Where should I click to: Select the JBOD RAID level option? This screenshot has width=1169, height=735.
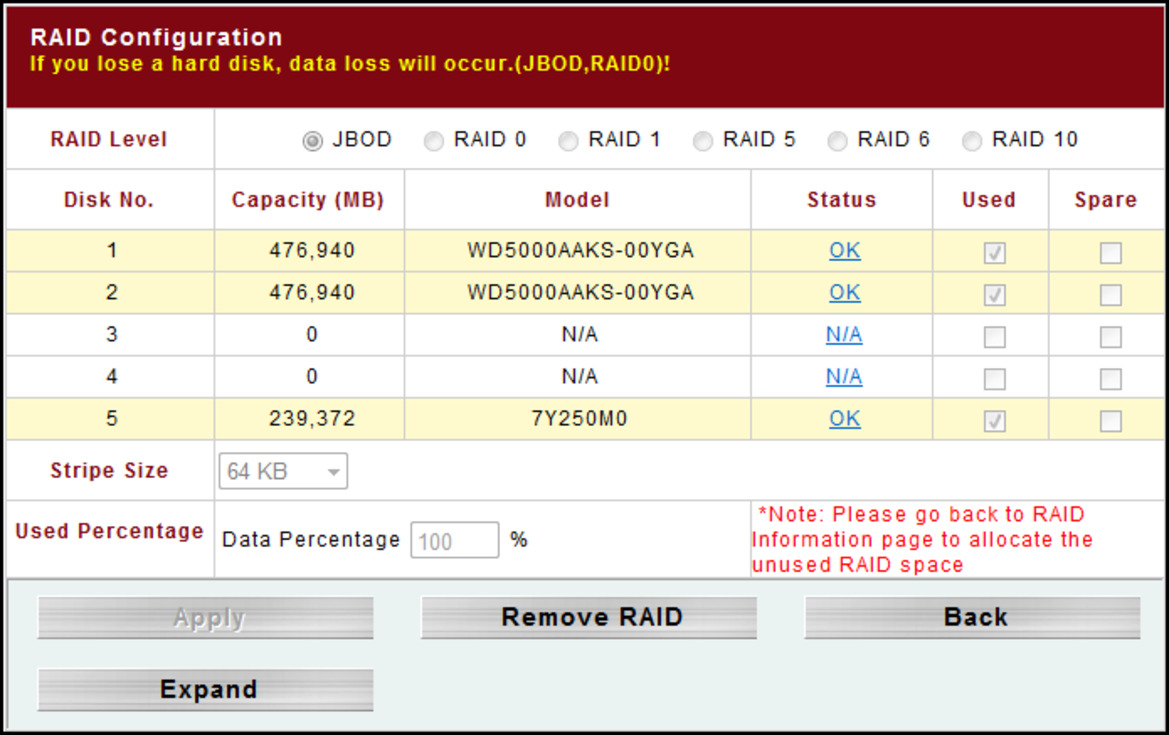pos(313,142)
